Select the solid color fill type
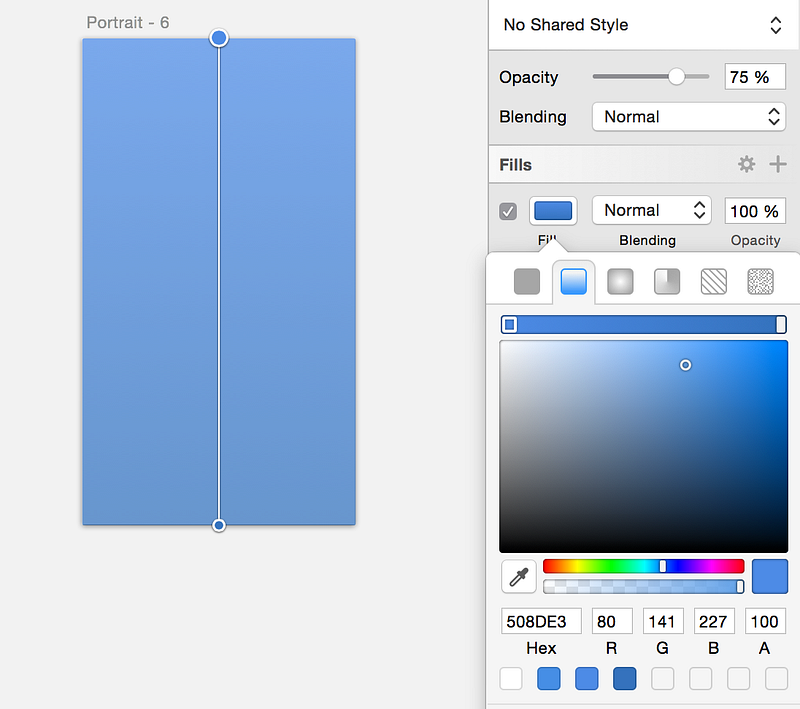 tap(527, 282)
